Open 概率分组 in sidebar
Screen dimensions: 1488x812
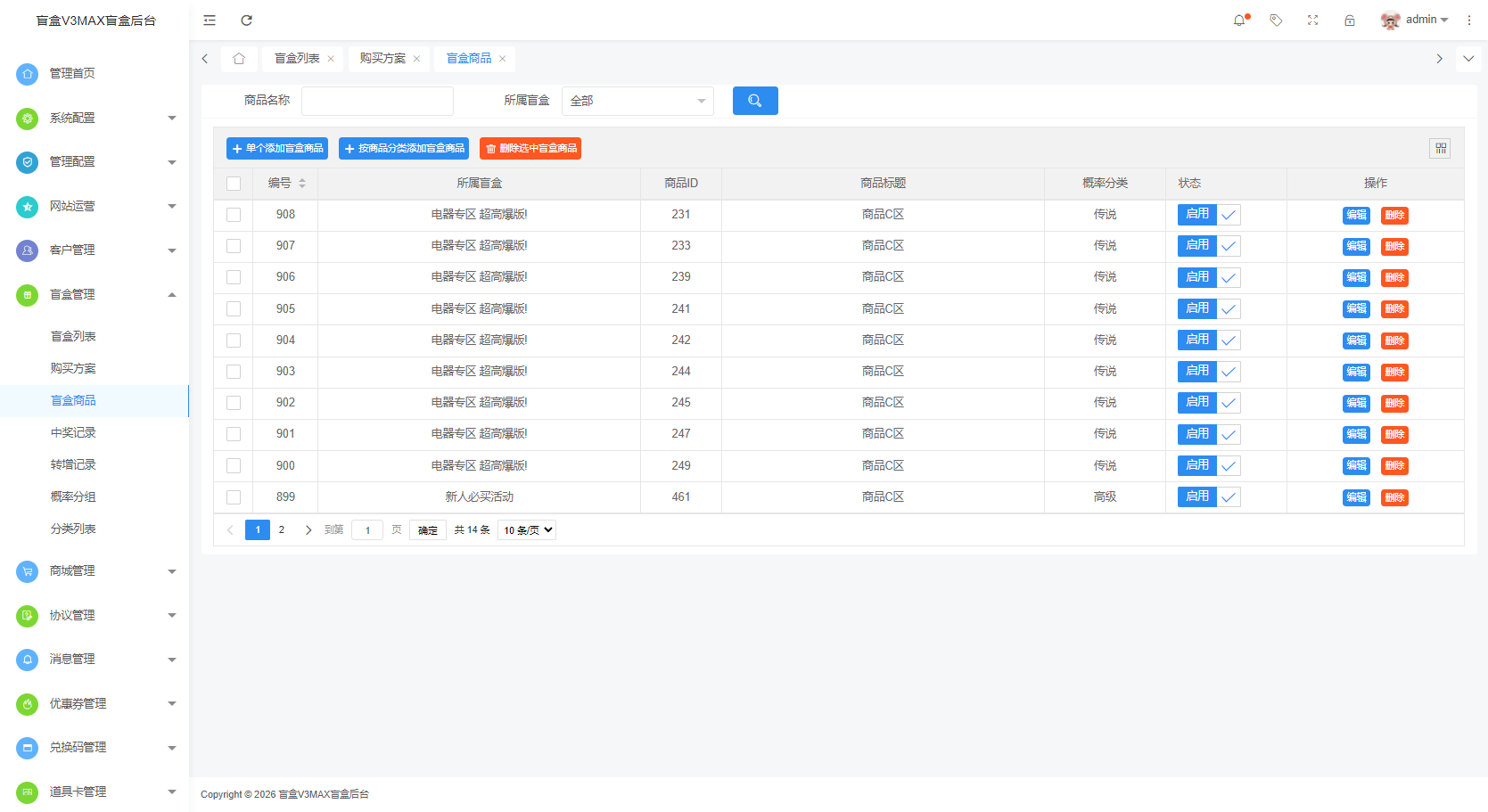click(x=73, y=497)
